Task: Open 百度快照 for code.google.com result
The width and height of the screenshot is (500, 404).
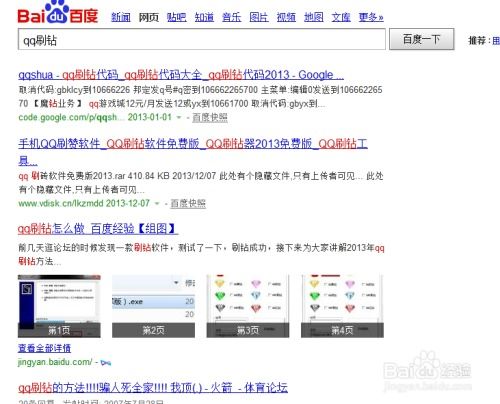Action: pyautogui.click(x=210, y=117)
